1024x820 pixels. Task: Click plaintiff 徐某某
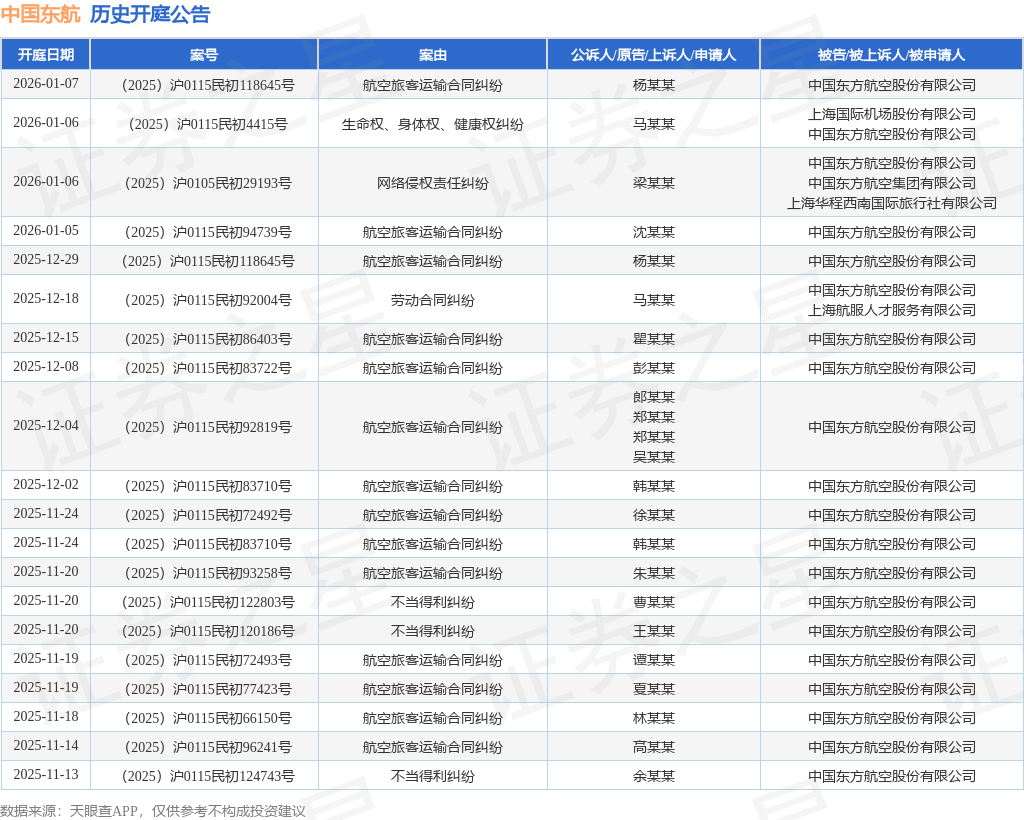click(654, 515)
